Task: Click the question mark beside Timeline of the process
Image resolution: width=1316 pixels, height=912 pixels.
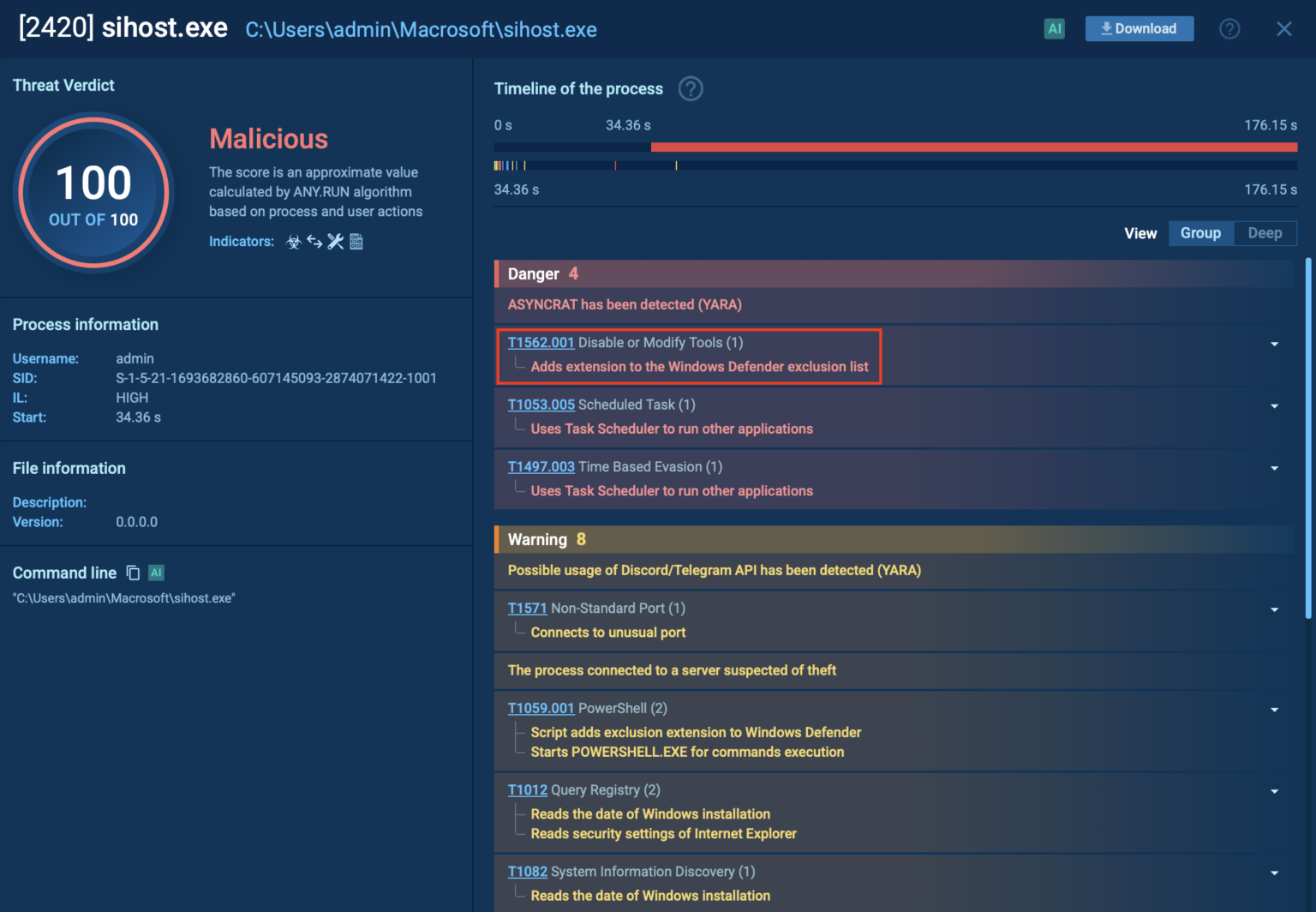Action: 691,88
